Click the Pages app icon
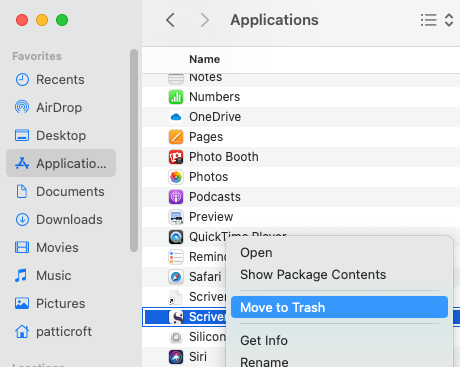The height and width of the screenshot is (367, 460). click(176, 137)
